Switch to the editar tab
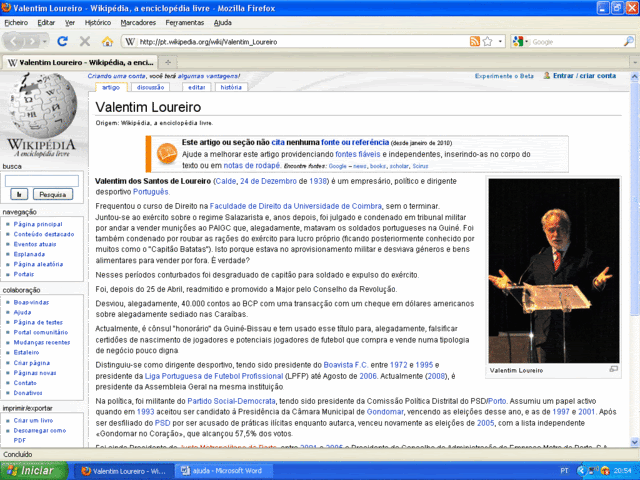This screenshot has width=640, height=480. 196,87
